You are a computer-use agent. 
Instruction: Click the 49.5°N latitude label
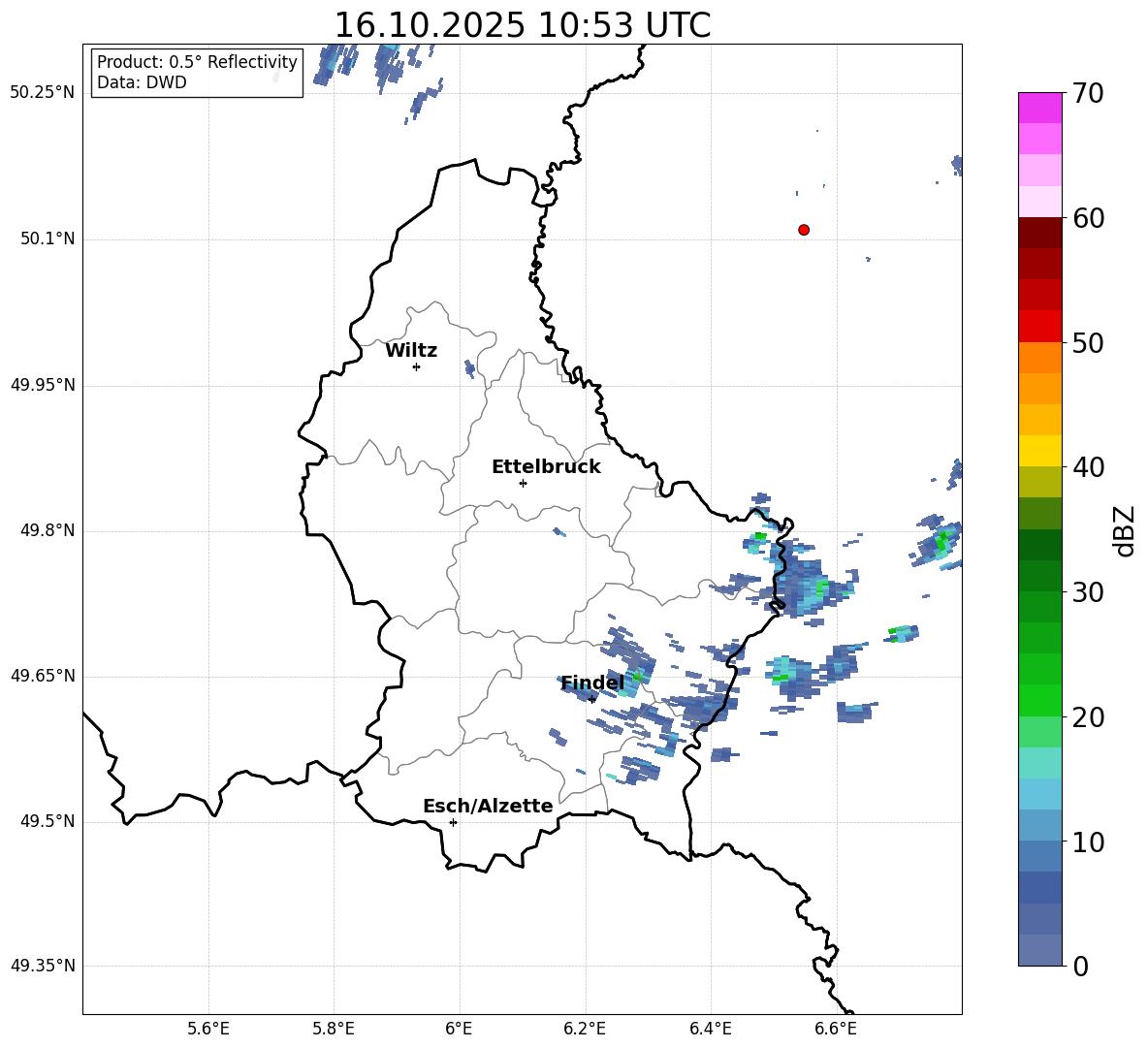tap(48, 821)
